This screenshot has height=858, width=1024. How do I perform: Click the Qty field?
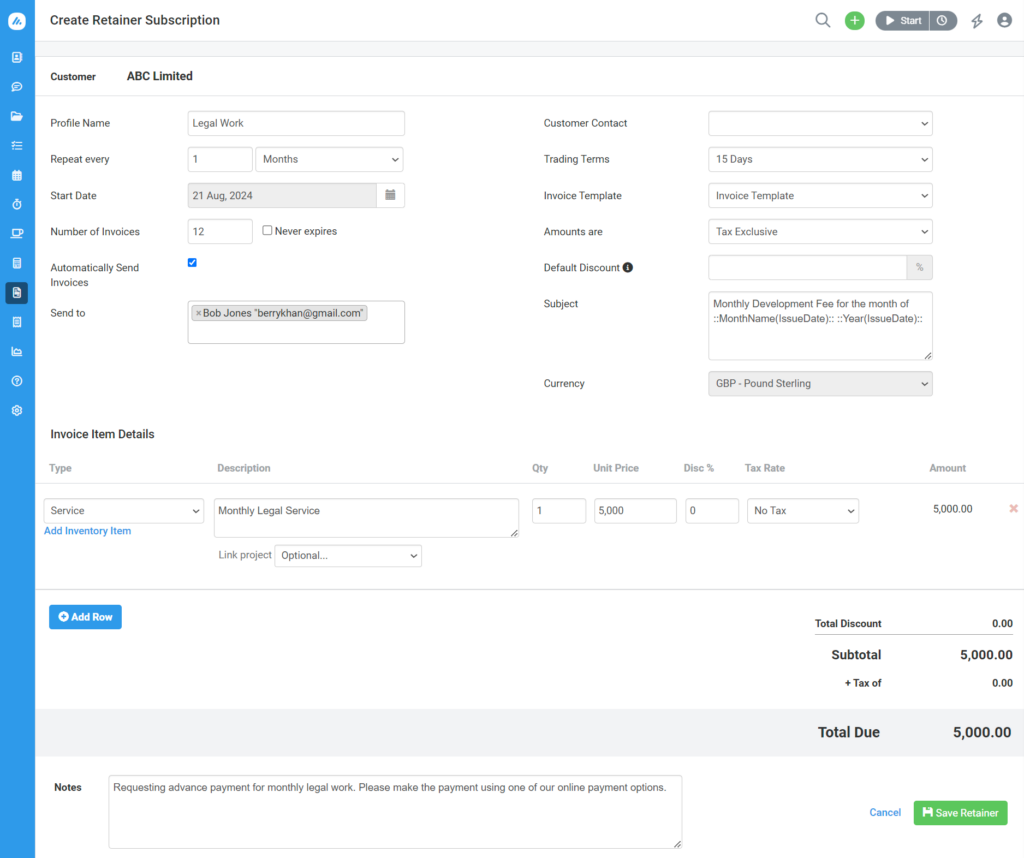[x=559, y=511]
